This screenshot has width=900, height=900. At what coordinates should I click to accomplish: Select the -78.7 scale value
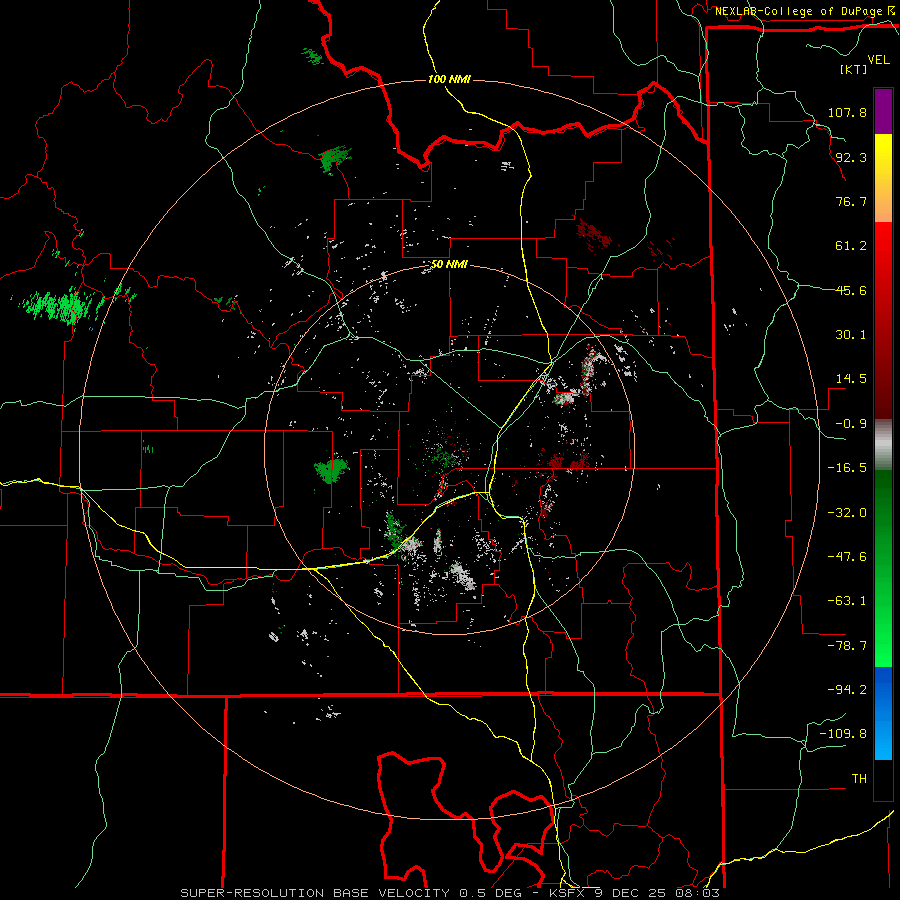(x=847, y=646)
